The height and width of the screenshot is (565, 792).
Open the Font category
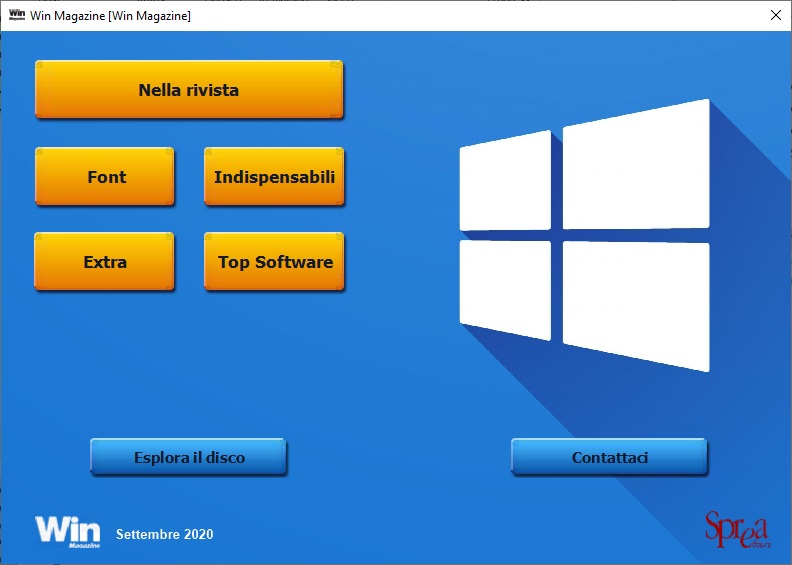click(x=105, y=176)
